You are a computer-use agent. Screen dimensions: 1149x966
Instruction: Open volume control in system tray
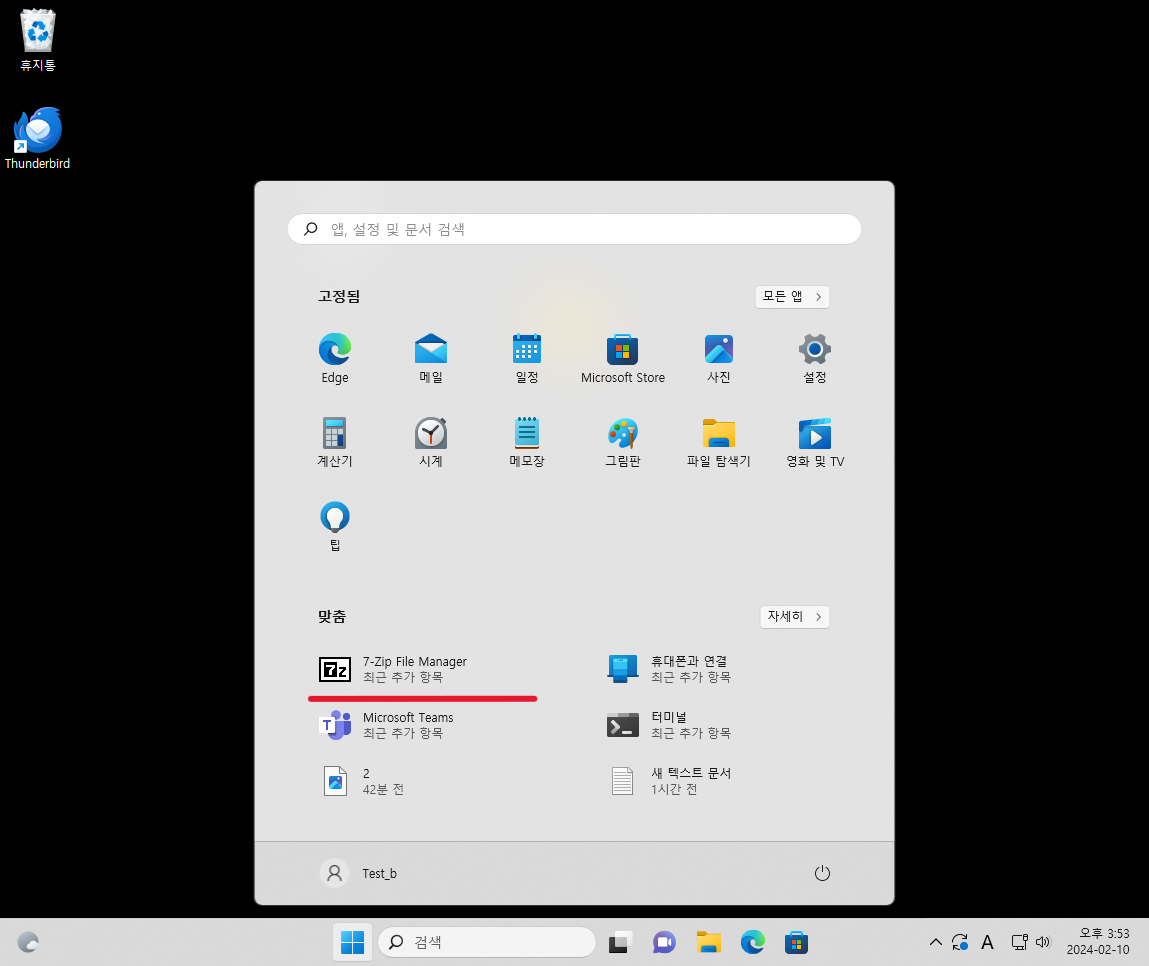(x=1043, y=942)
